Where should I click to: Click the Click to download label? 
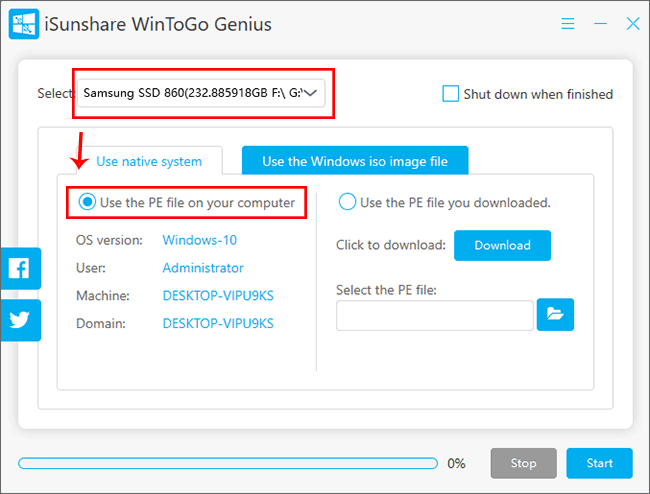tap(391, 245)
